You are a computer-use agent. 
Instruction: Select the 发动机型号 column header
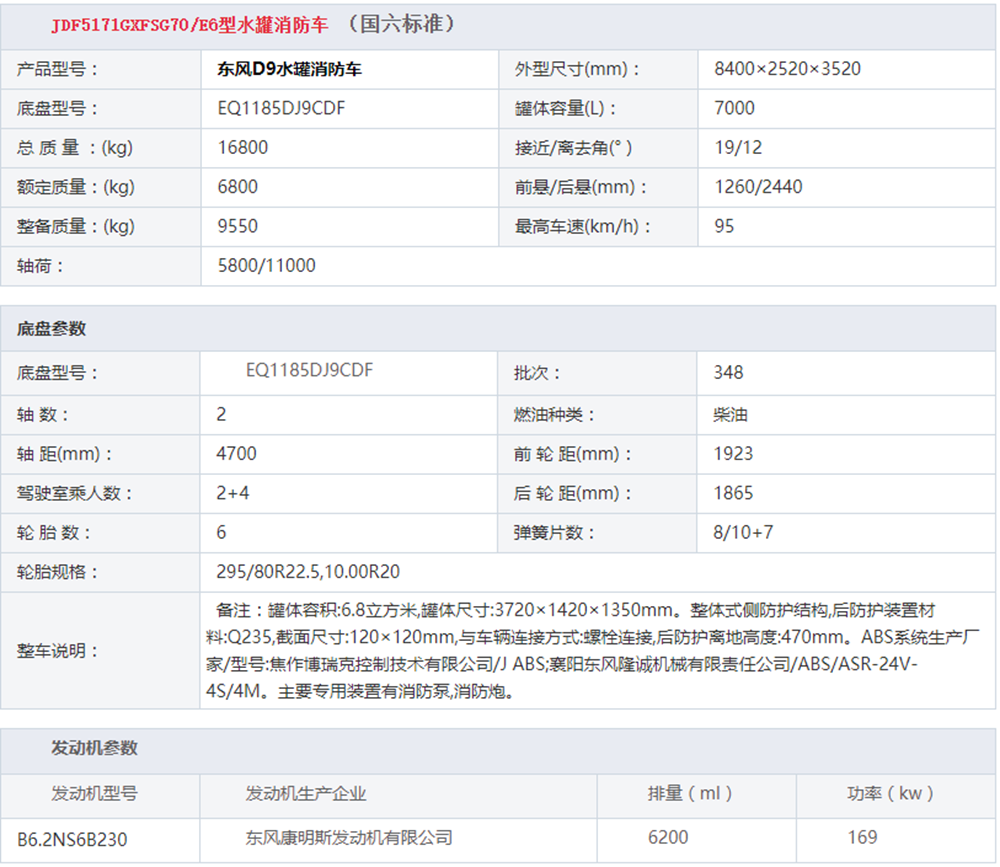[94, 794]
